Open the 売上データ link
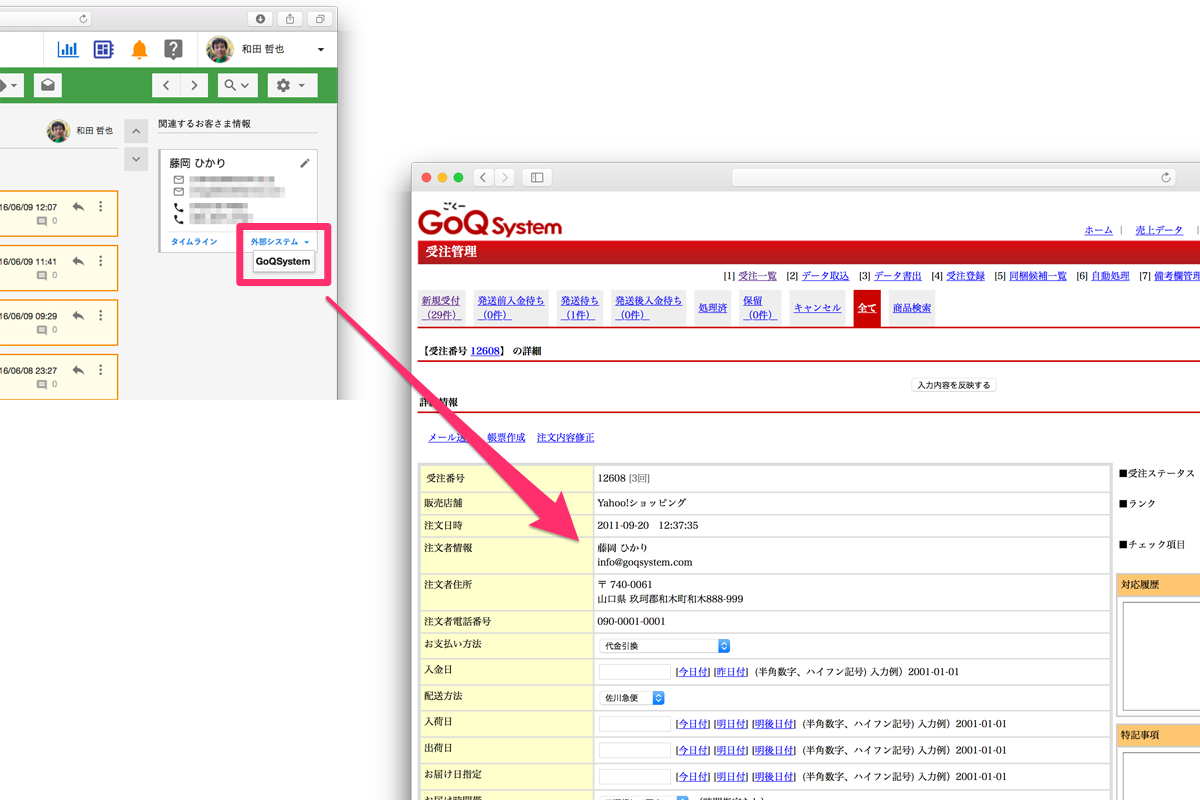Viewport: 1200px width, 800px height. [x=1159, y=230]
